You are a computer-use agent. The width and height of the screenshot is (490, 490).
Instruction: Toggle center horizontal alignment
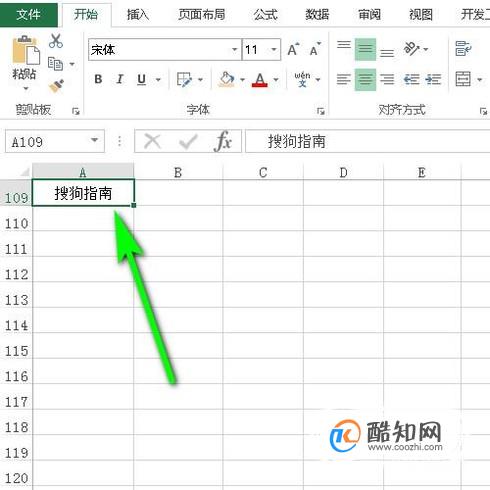point(365,79)
